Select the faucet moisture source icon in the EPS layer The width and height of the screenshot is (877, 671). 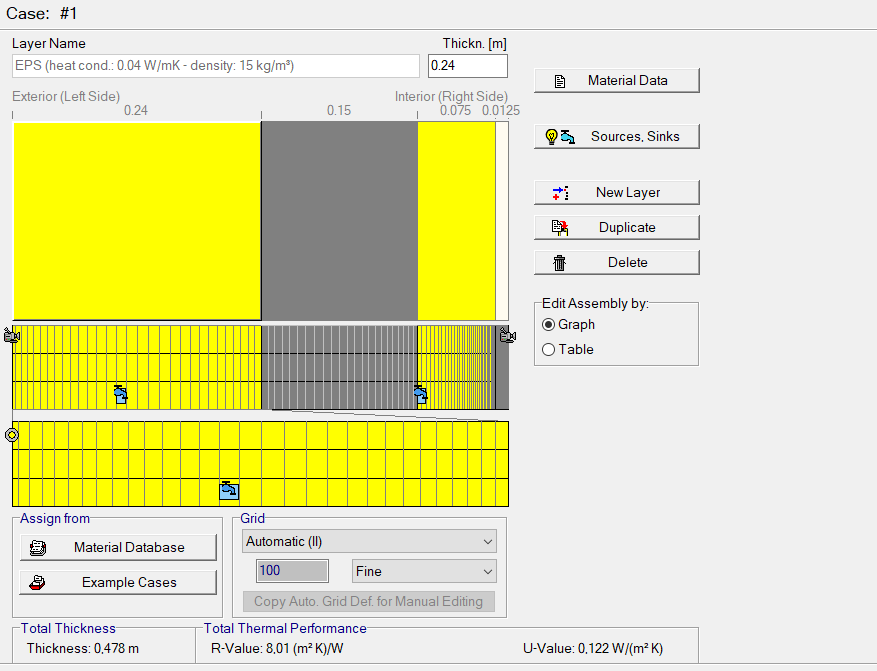pyautogui.click(x=120, y=394)
